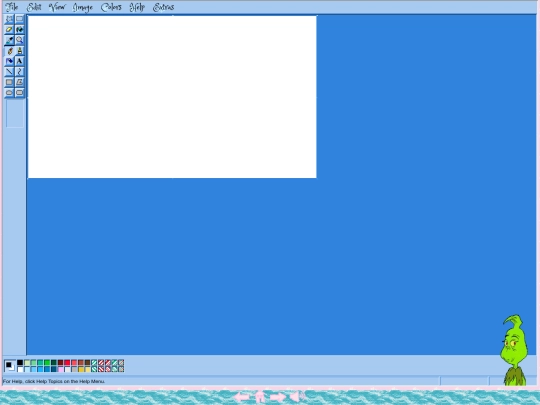Select the Curve tool

point(20,72)
